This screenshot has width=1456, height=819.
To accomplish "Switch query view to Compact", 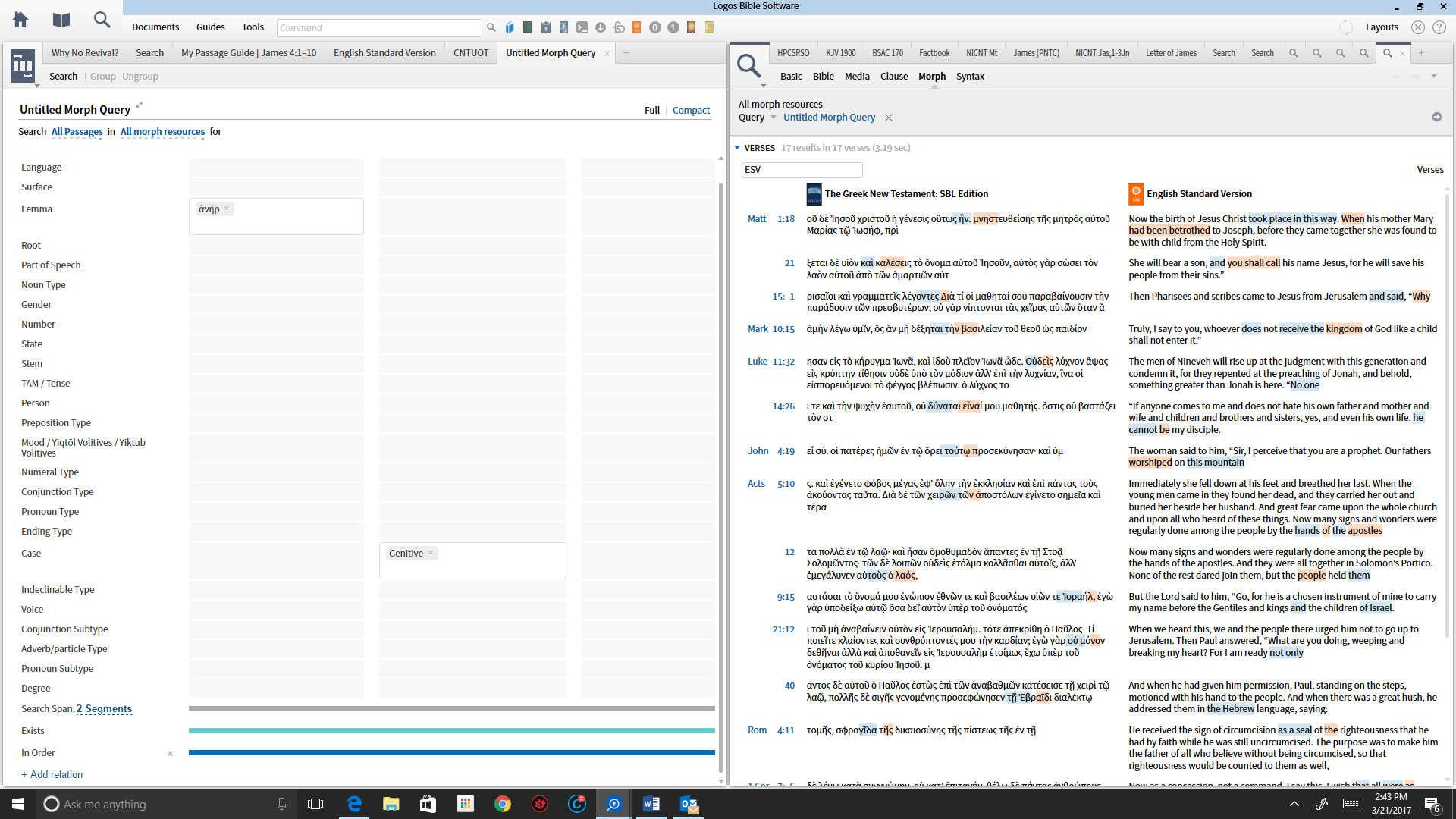I will click(691, 111).
